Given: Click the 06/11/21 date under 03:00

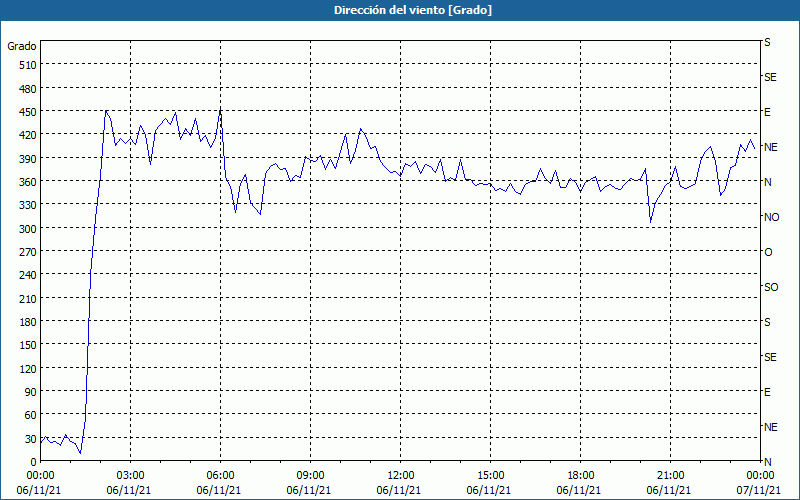Looking at the screenshot, I should pos(129,490).
